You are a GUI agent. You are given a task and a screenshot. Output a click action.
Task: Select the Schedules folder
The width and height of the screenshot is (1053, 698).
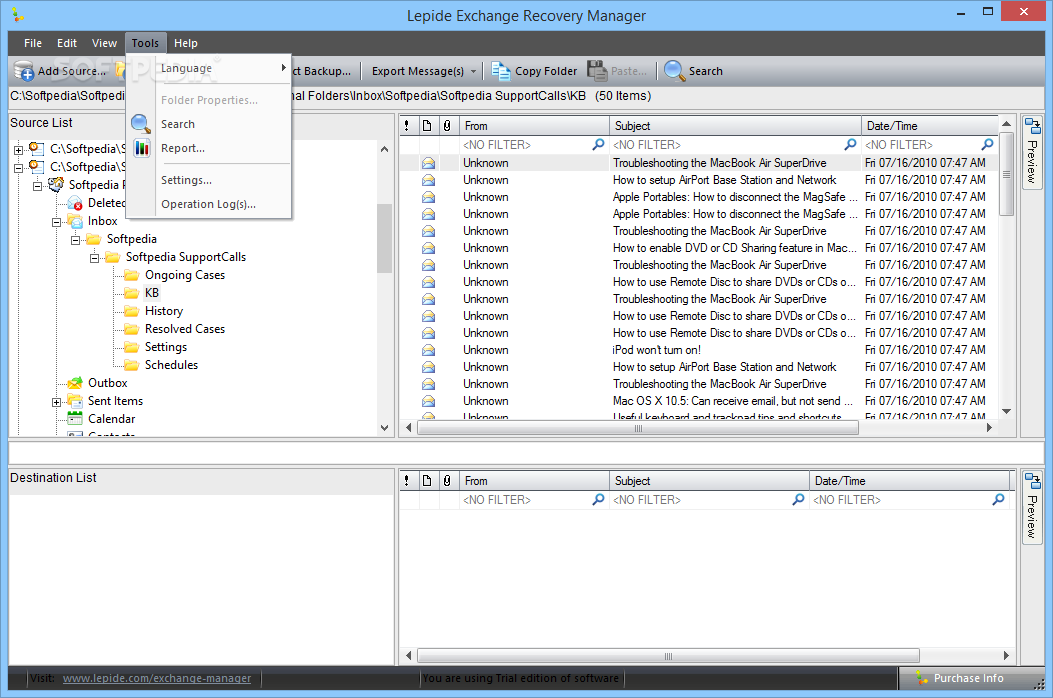coord(171,365)
